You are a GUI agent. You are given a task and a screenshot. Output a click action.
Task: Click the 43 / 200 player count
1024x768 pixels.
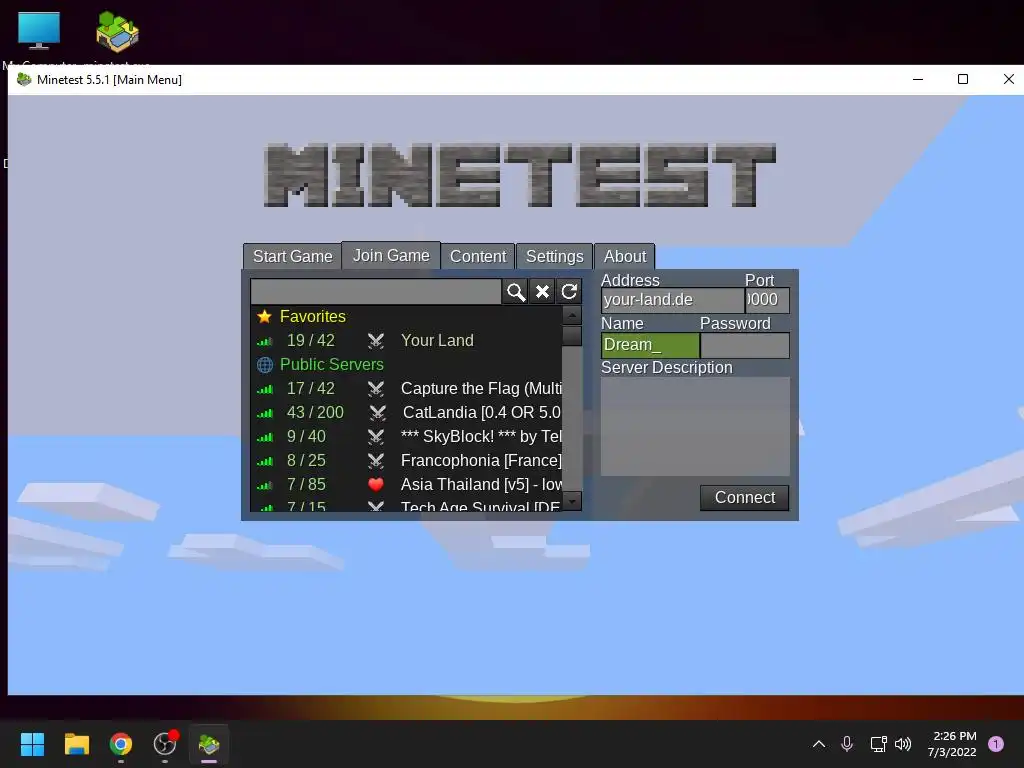(315, 413)
